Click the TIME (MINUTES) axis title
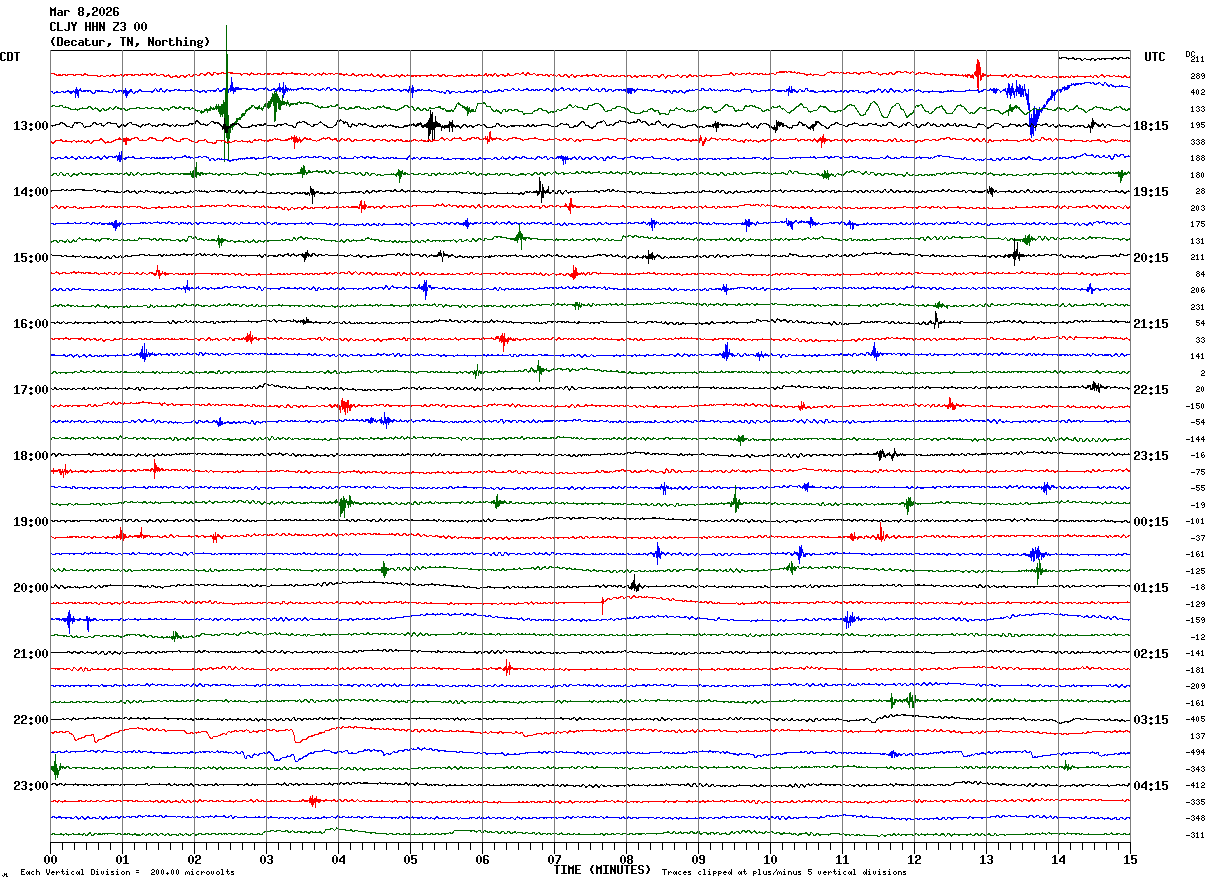This screenshot has width=1210, height=886. click(x=601, y=870)
